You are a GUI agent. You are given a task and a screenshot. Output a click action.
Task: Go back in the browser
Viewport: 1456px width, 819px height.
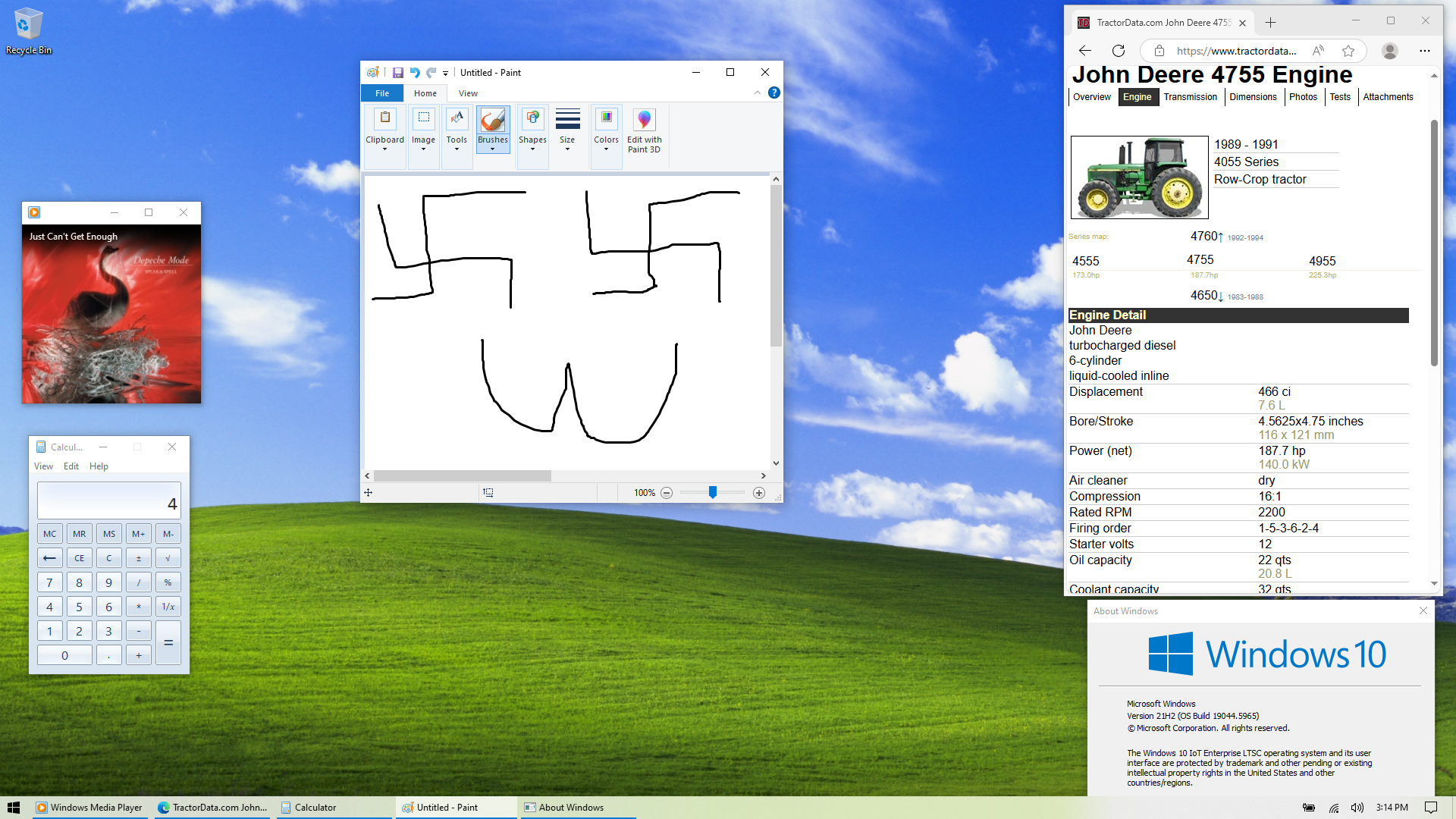(1085, 51)
